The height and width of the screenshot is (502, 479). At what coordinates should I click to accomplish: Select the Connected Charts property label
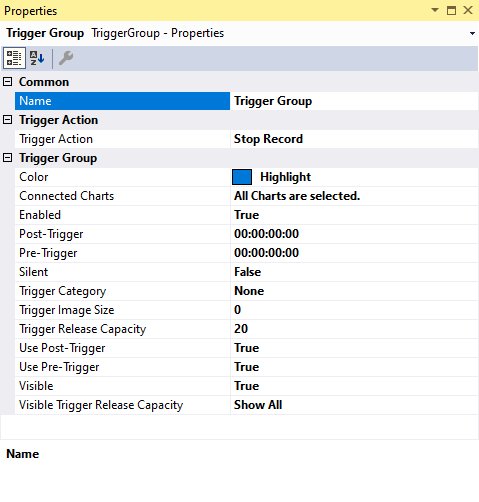67,196
